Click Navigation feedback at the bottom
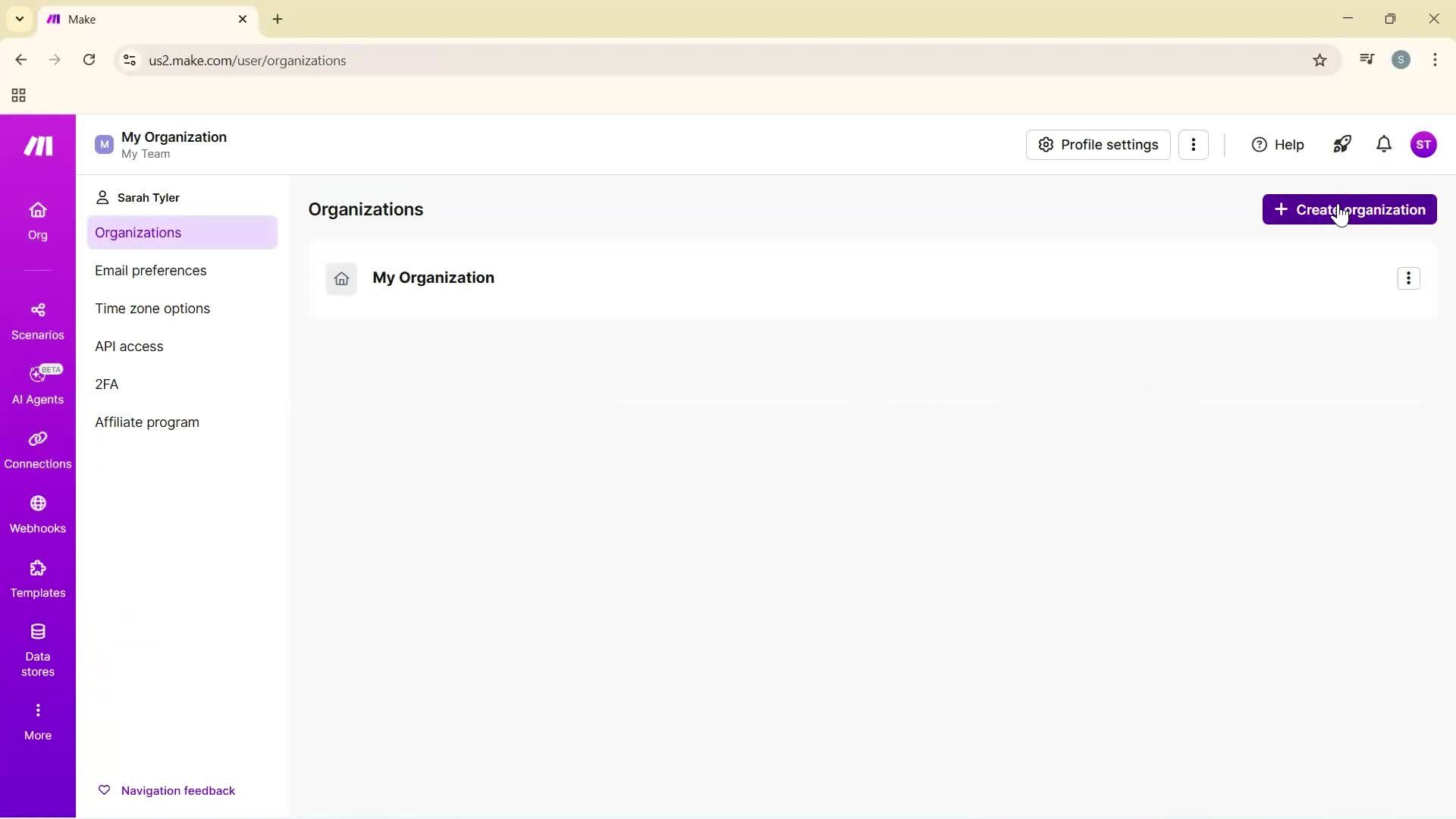 tap(168, 789)
